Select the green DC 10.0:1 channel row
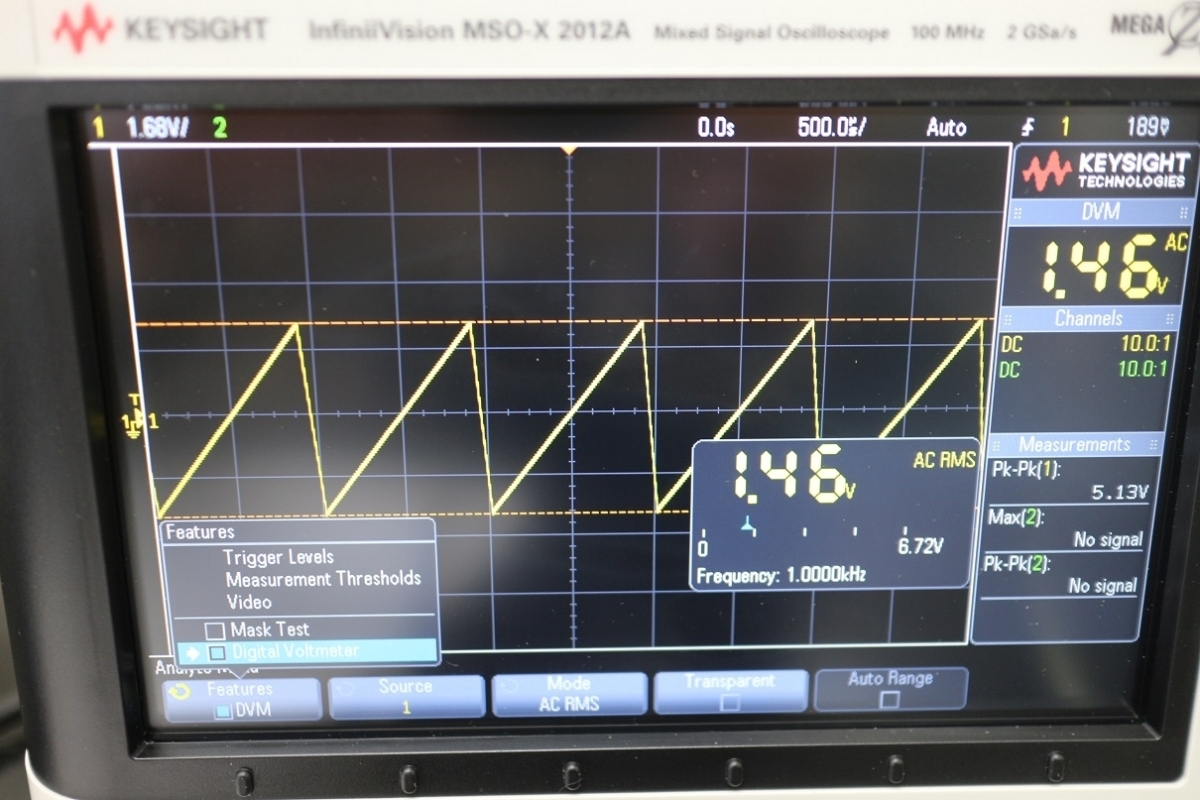Image resolution: width=1200 pixels, height=800 pixels. tap(1084, 369)
